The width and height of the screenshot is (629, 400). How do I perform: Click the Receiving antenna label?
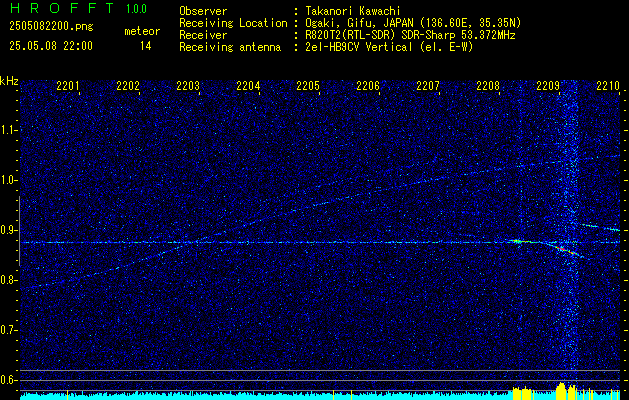[230, 47]
